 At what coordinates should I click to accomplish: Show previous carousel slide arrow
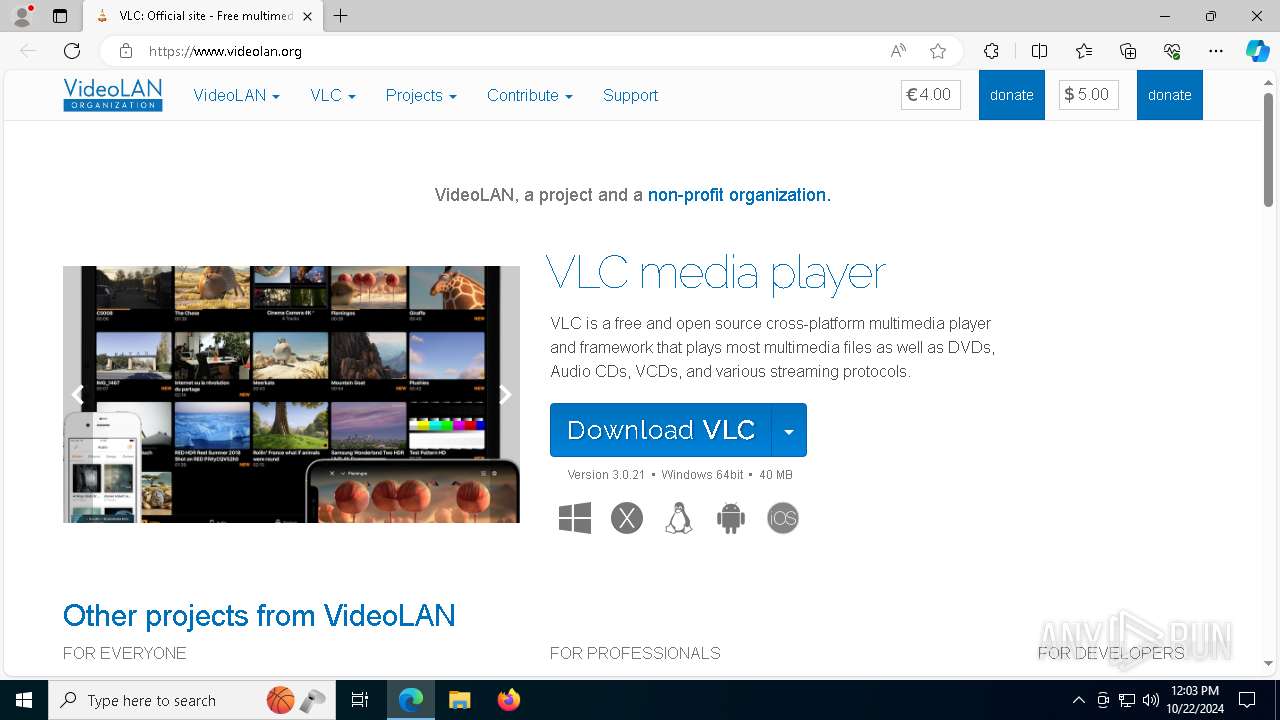coord(77,395)
